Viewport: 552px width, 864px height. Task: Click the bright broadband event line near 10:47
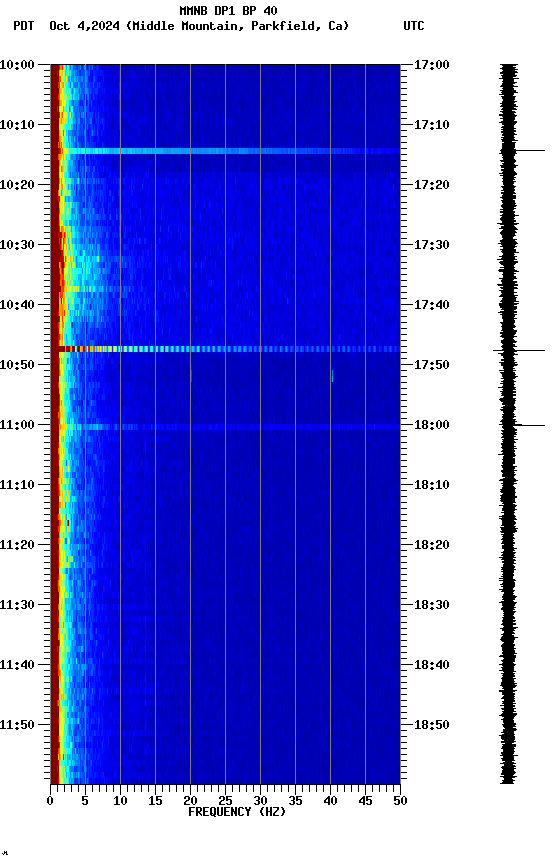coord(225,349)
